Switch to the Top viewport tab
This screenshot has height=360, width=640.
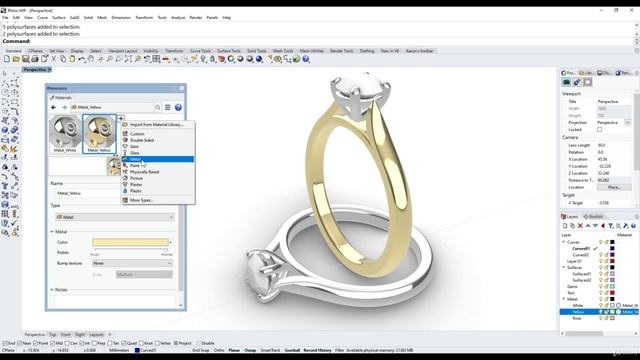53,335
